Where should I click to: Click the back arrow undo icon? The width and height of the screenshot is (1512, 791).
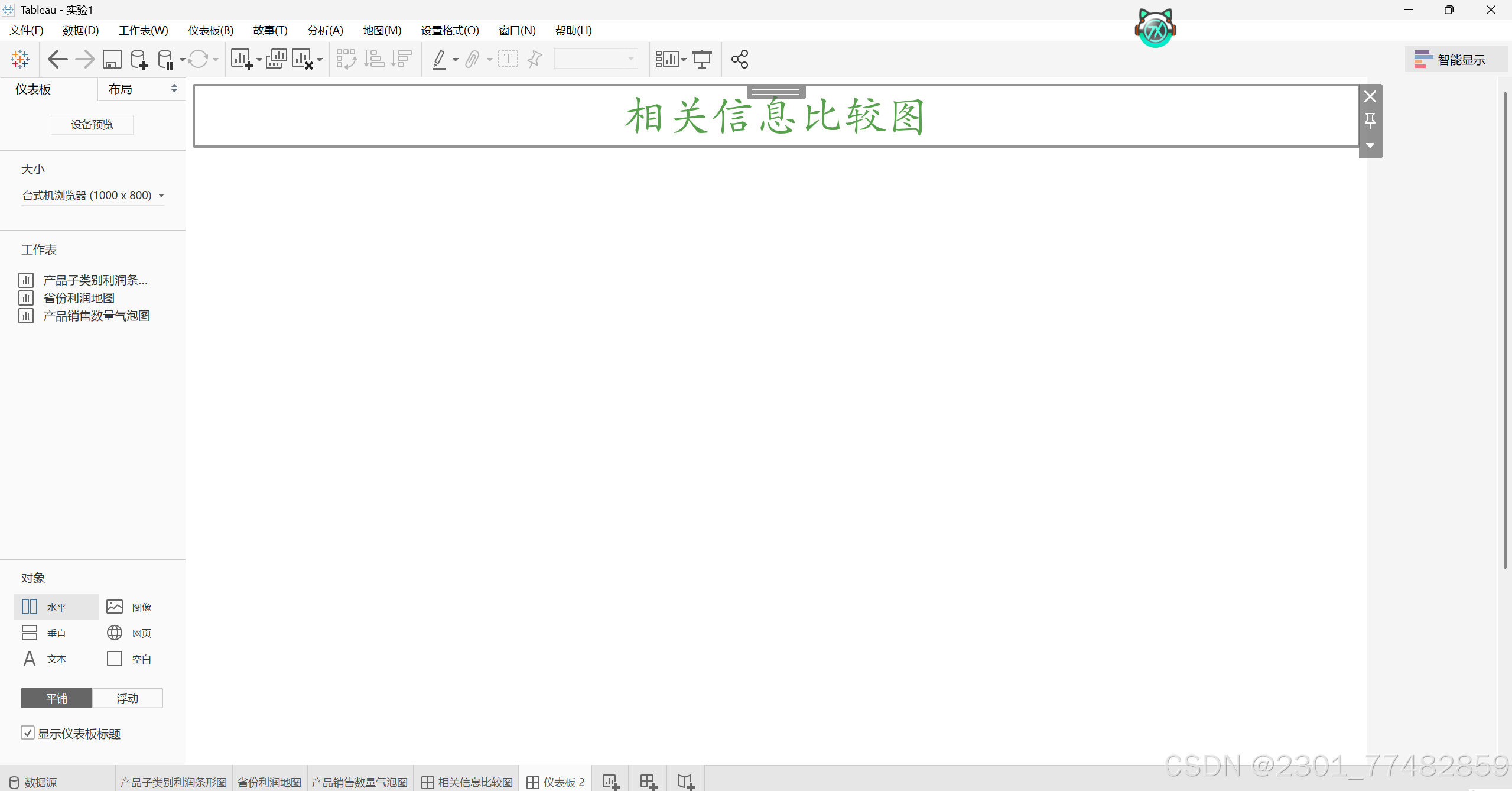tap(57, 59)
